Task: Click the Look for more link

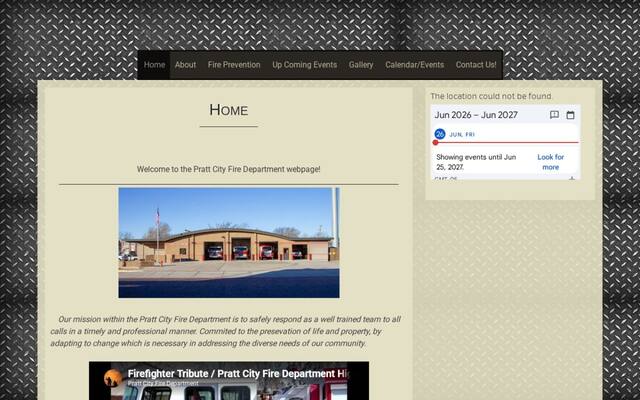Action: (x=550, y=162)
